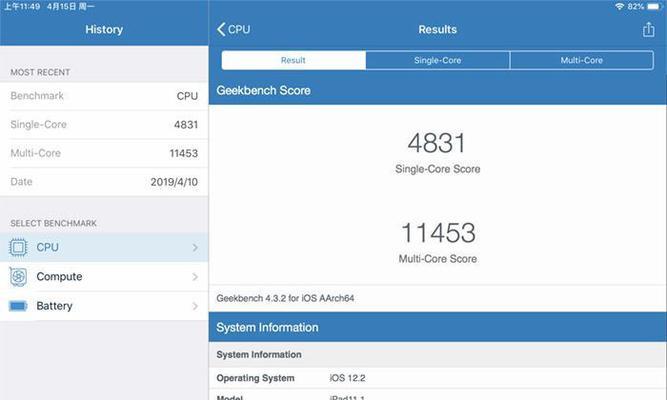
Task: Click the Battery benchmark icon
Action: coord(18,306)
